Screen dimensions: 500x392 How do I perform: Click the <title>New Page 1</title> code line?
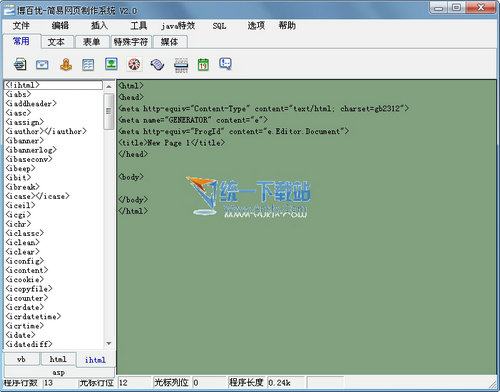pyautogui.click(x=172, y=143)
